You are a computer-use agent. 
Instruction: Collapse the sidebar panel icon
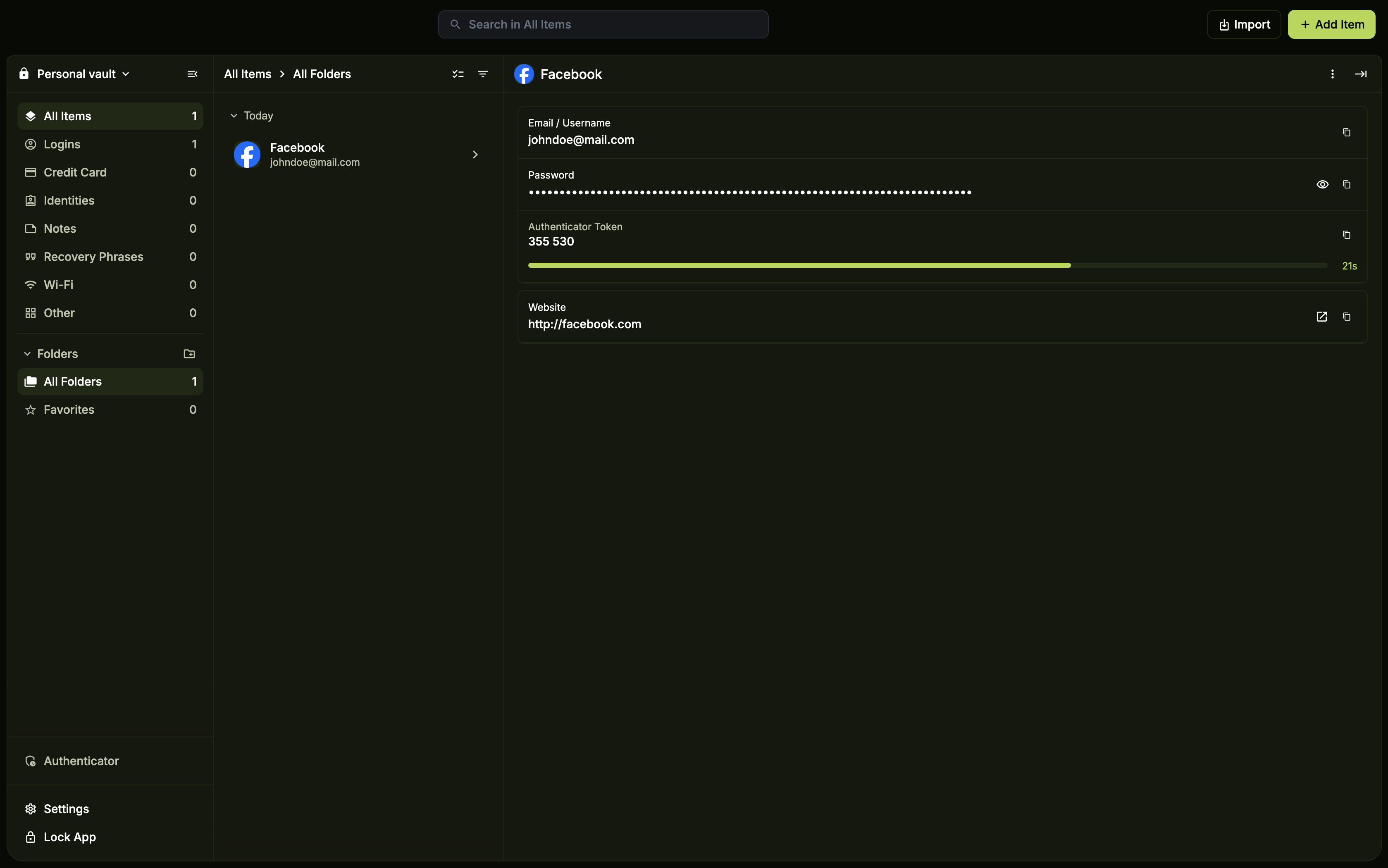tap(192, 74)
